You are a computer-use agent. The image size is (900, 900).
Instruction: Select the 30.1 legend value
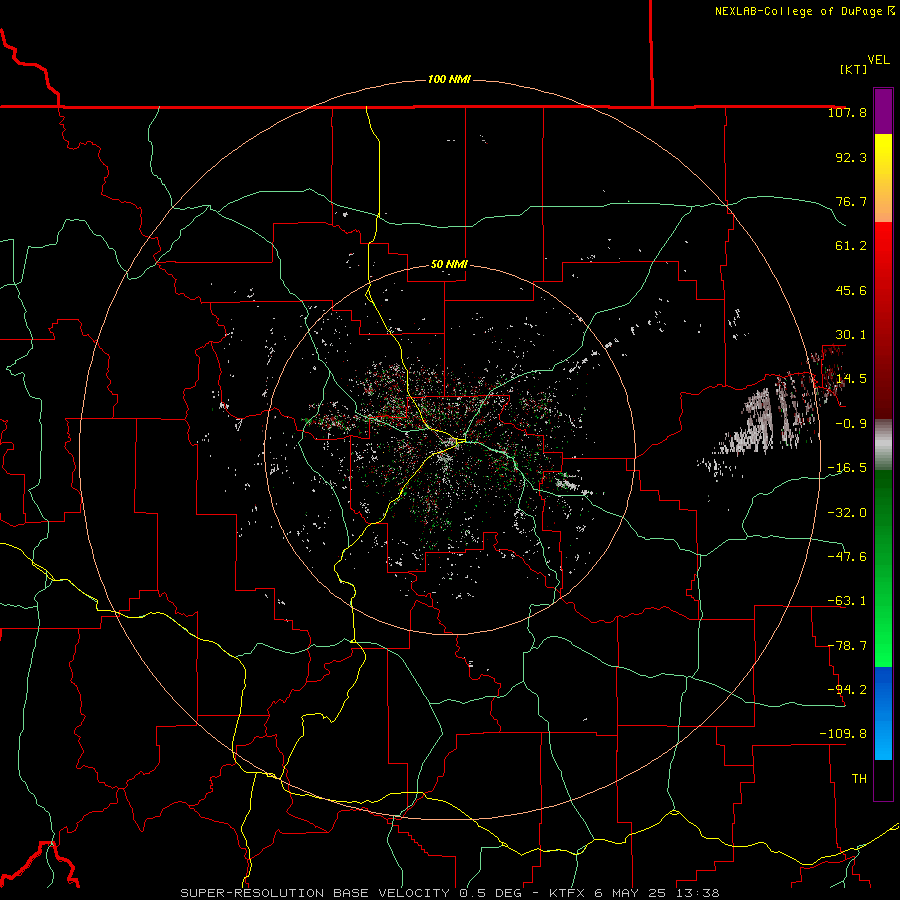tap(851, 335)
